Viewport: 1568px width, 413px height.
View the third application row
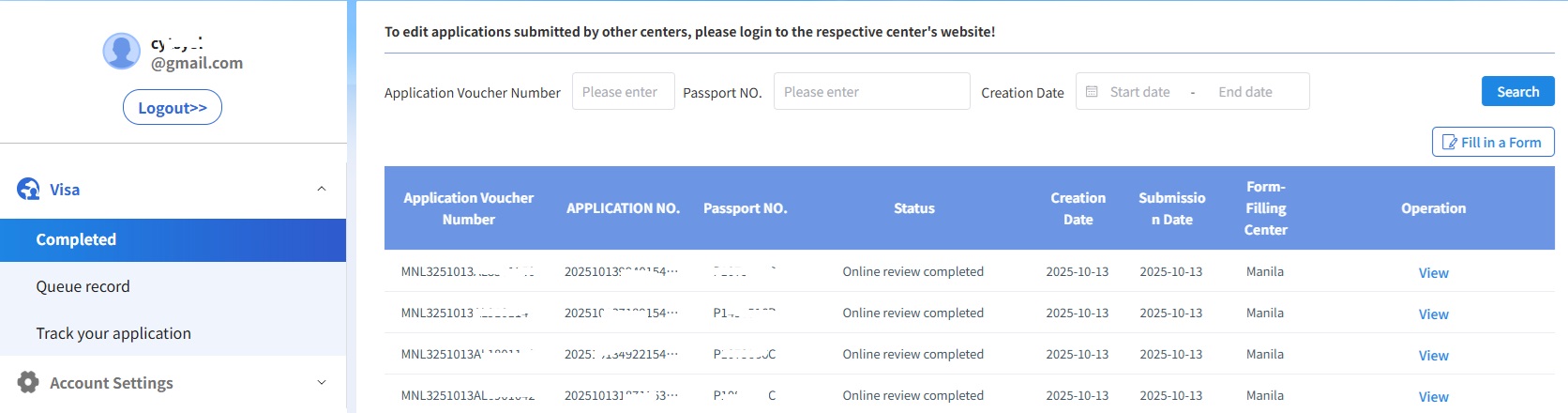tap(1433, 356)
